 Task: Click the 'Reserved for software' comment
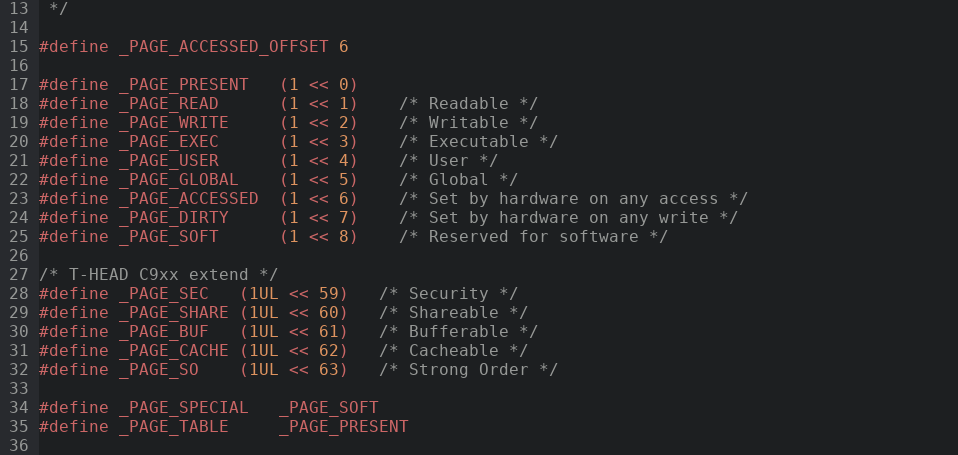(533, 236)
